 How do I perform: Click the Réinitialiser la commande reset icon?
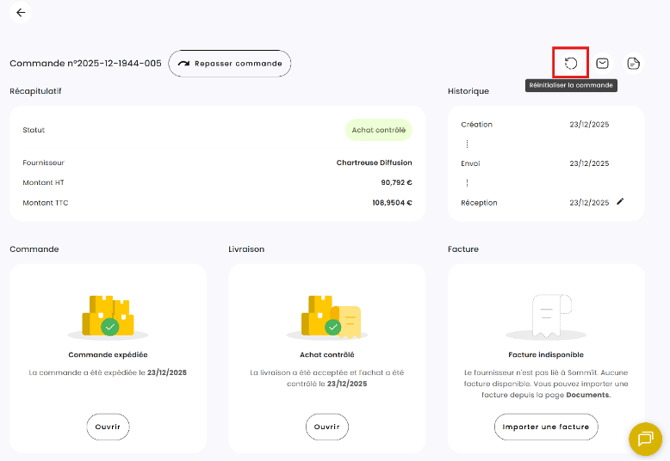[x=571, y=63]
